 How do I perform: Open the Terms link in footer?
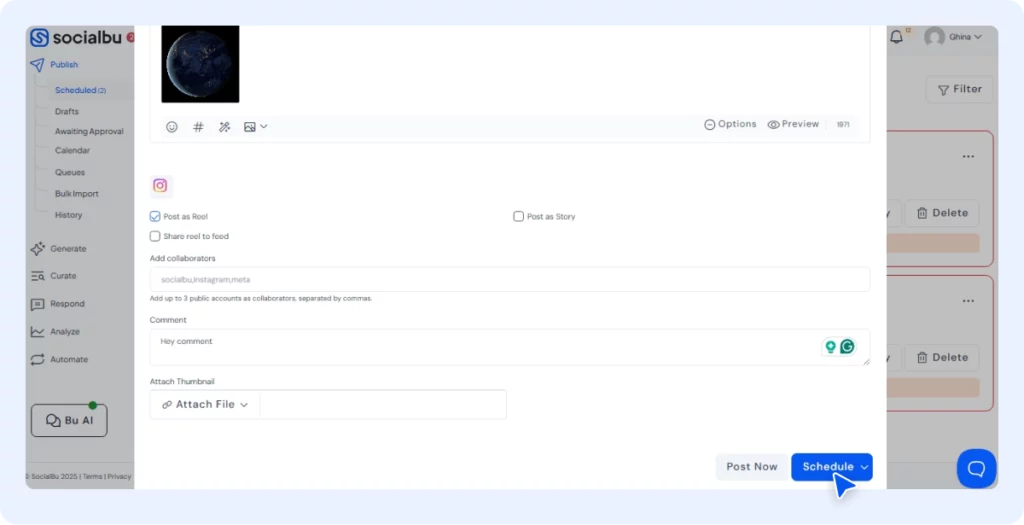(x=92, y=477)
